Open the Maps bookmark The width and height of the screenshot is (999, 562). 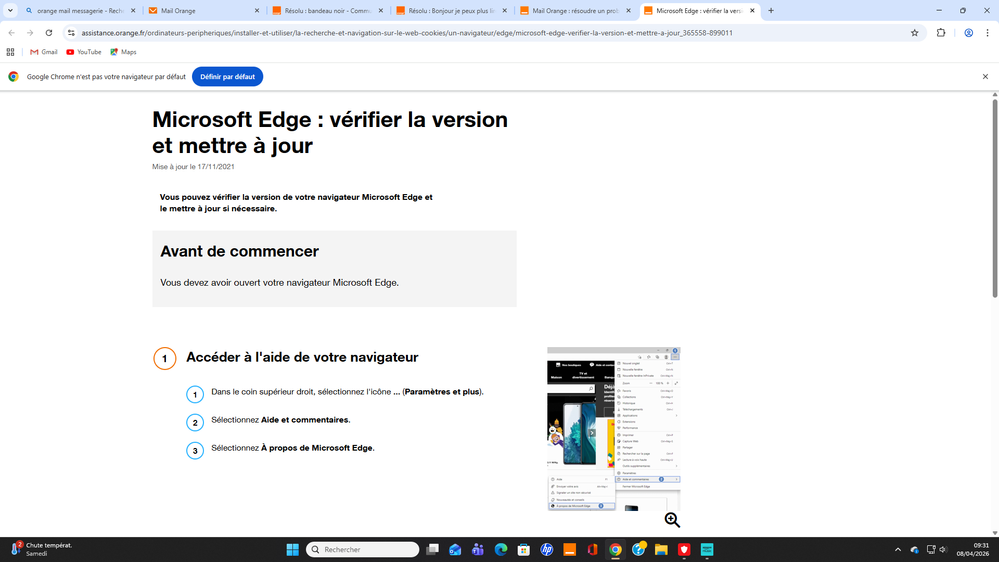123,52
